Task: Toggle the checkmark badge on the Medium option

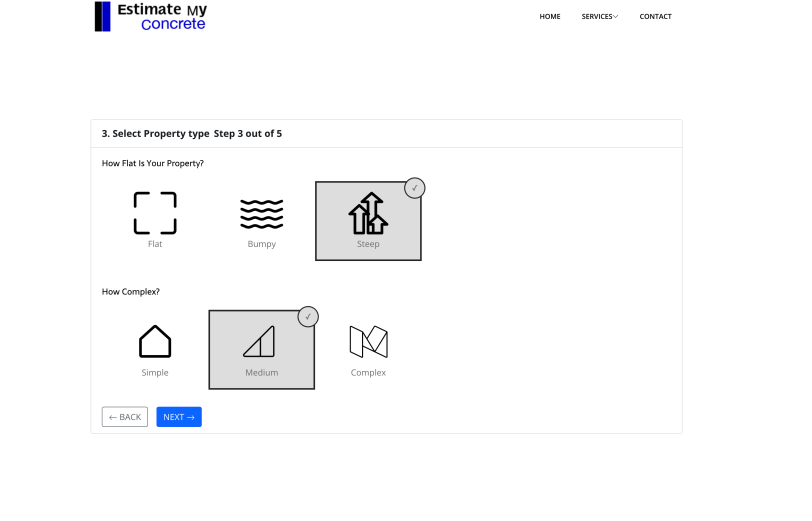Action: point(308,317)
